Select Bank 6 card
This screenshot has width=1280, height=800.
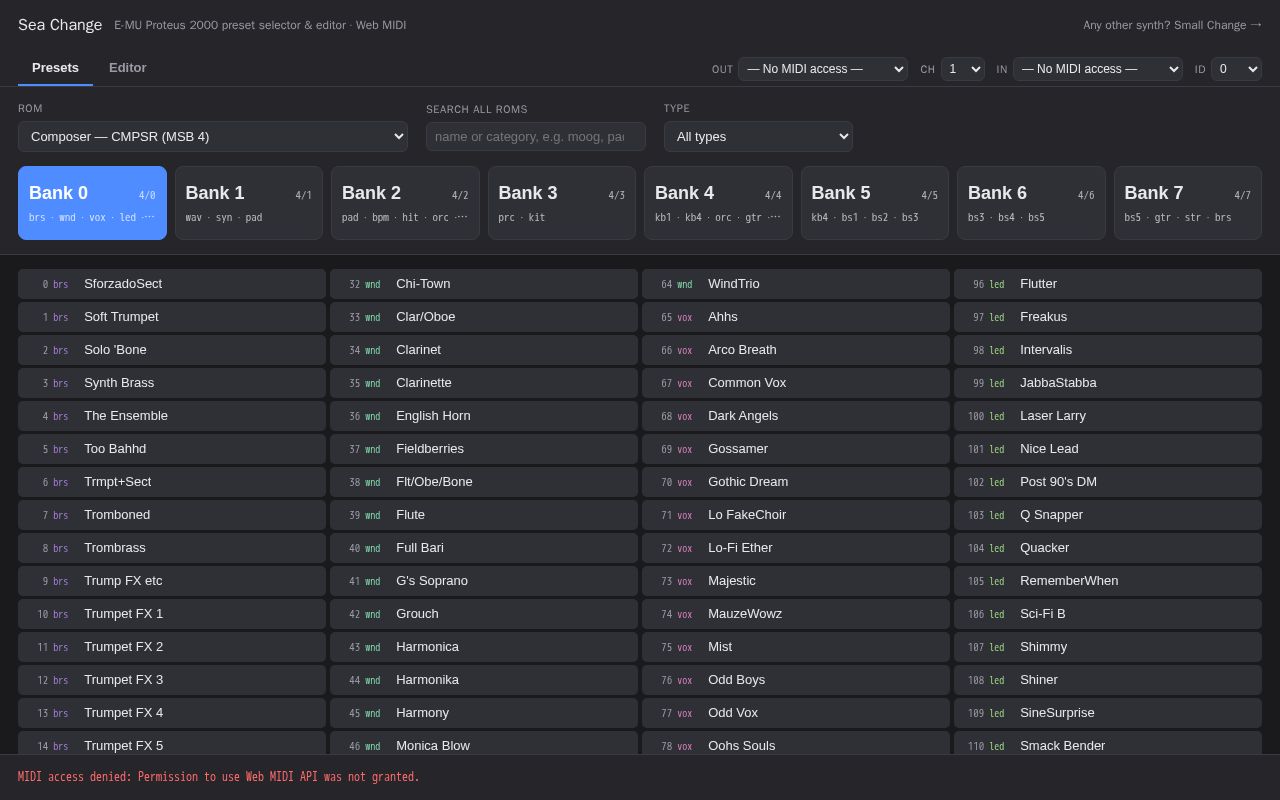1031,203
